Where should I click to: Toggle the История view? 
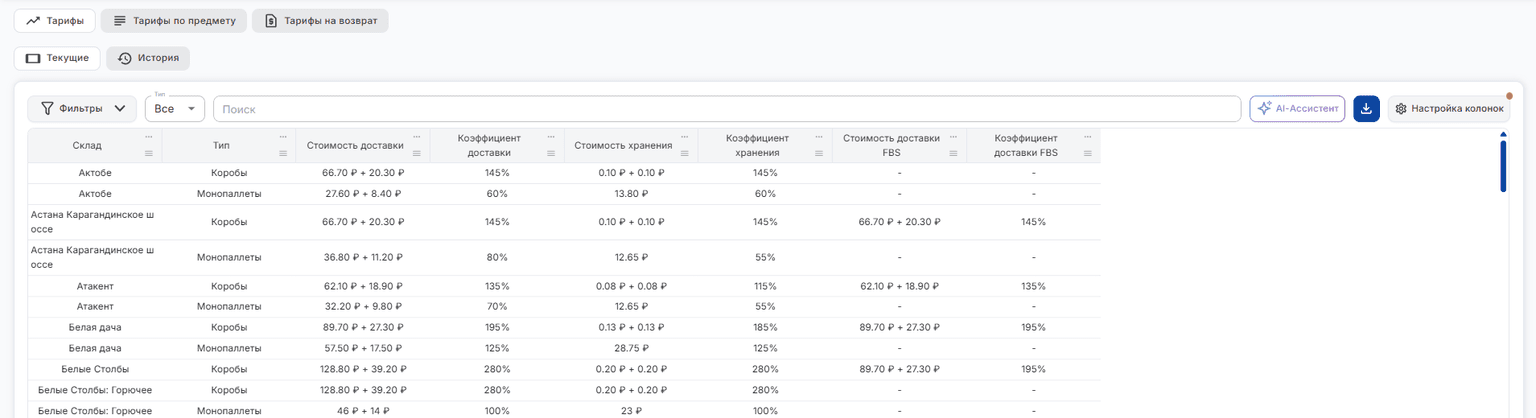point(148,58)
